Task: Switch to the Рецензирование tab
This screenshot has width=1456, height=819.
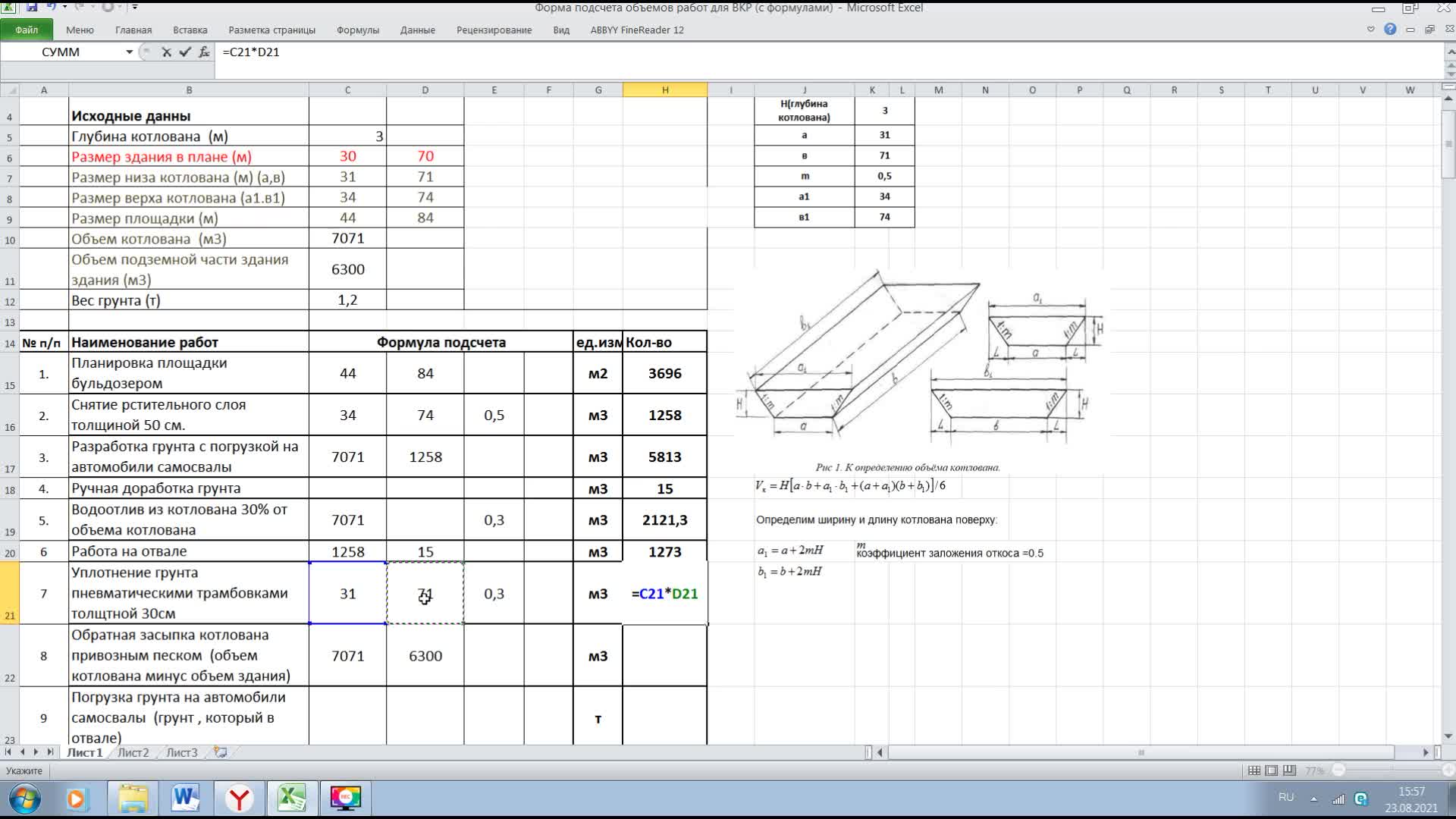Action: (494, 30)
